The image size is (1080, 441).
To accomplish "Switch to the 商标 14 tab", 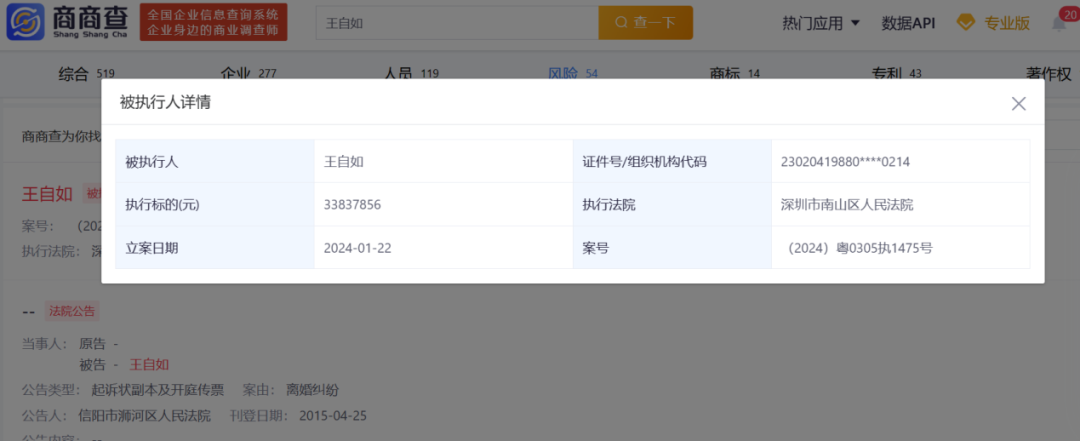I will [734, 74].
